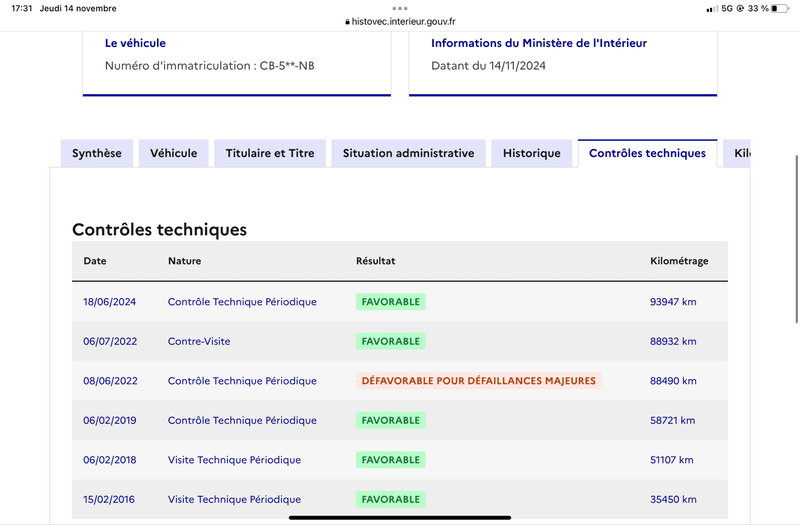The height and width of the screenshot is (525, 800).
Task: Open the Synthèse tab
Action: [96, 153]
